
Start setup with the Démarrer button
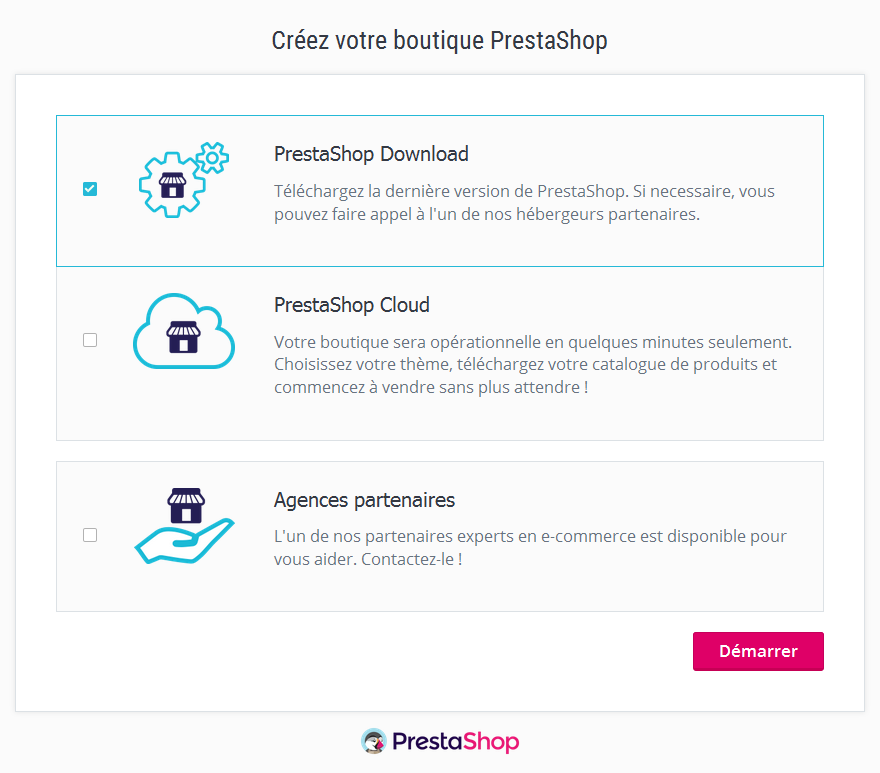(x=758, y=651)
